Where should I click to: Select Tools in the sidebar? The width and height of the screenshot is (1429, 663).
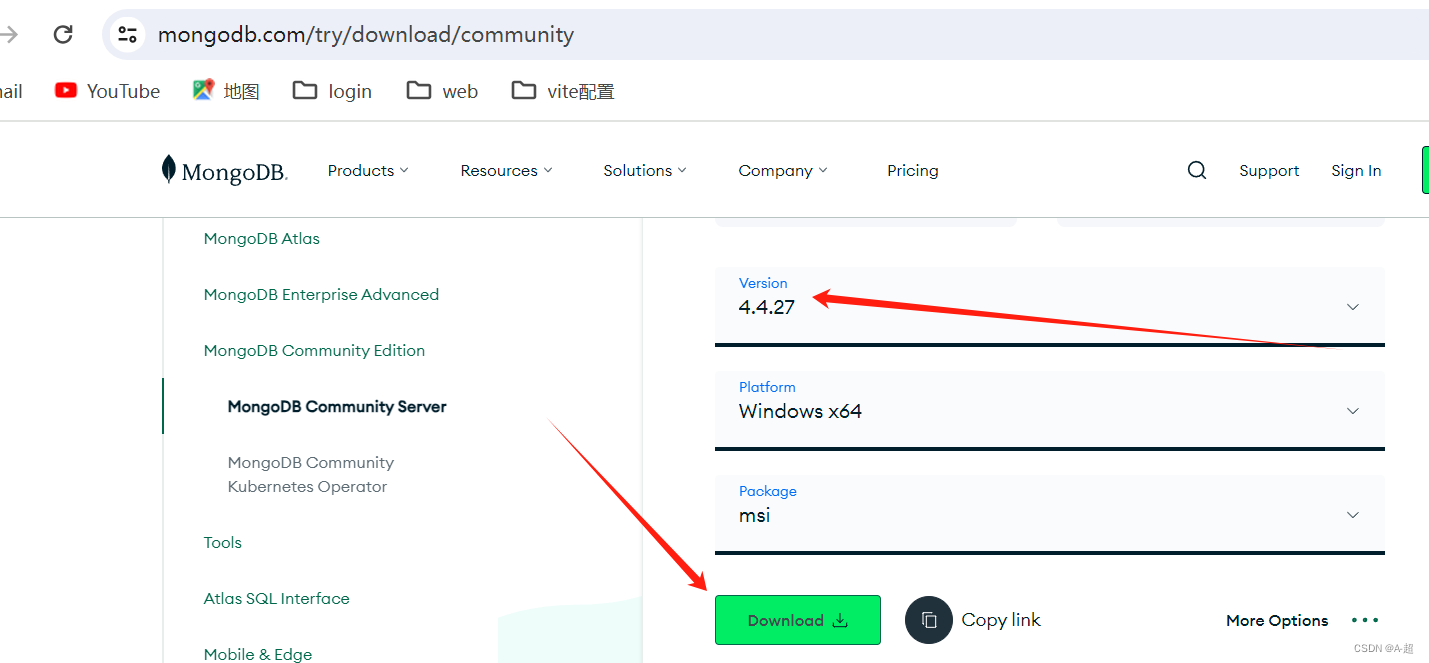223,543
